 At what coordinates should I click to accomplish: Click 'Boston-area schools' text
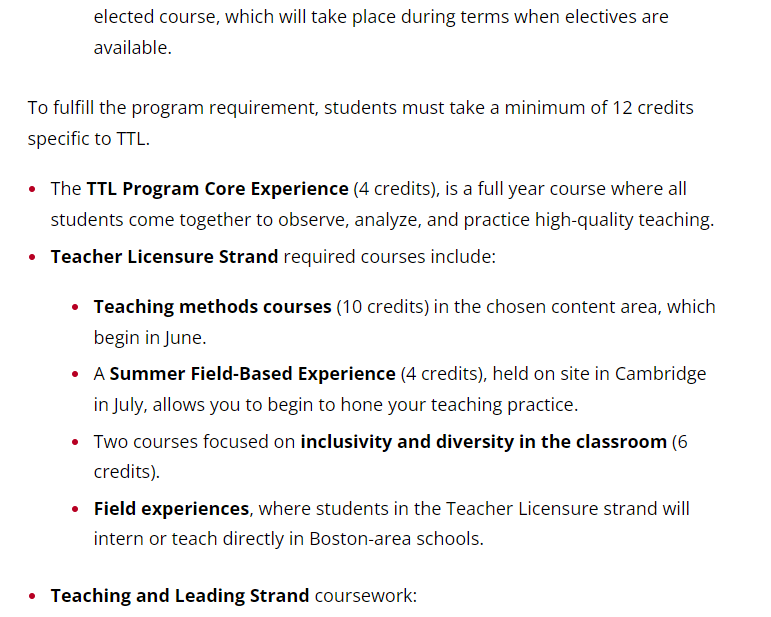(x=396, y=539)
